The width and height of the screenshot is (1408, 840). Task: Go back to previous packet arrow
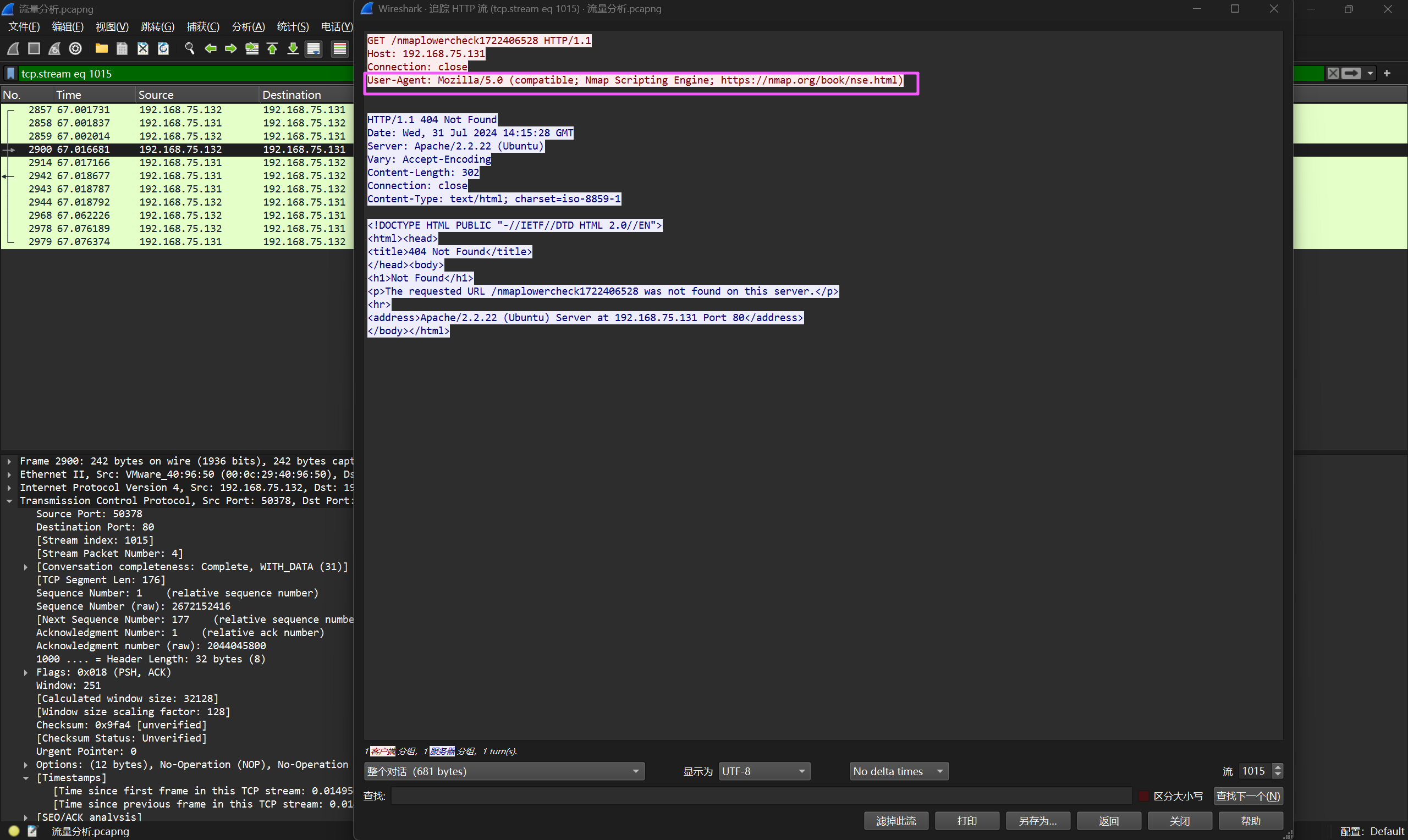click(211, 49)
